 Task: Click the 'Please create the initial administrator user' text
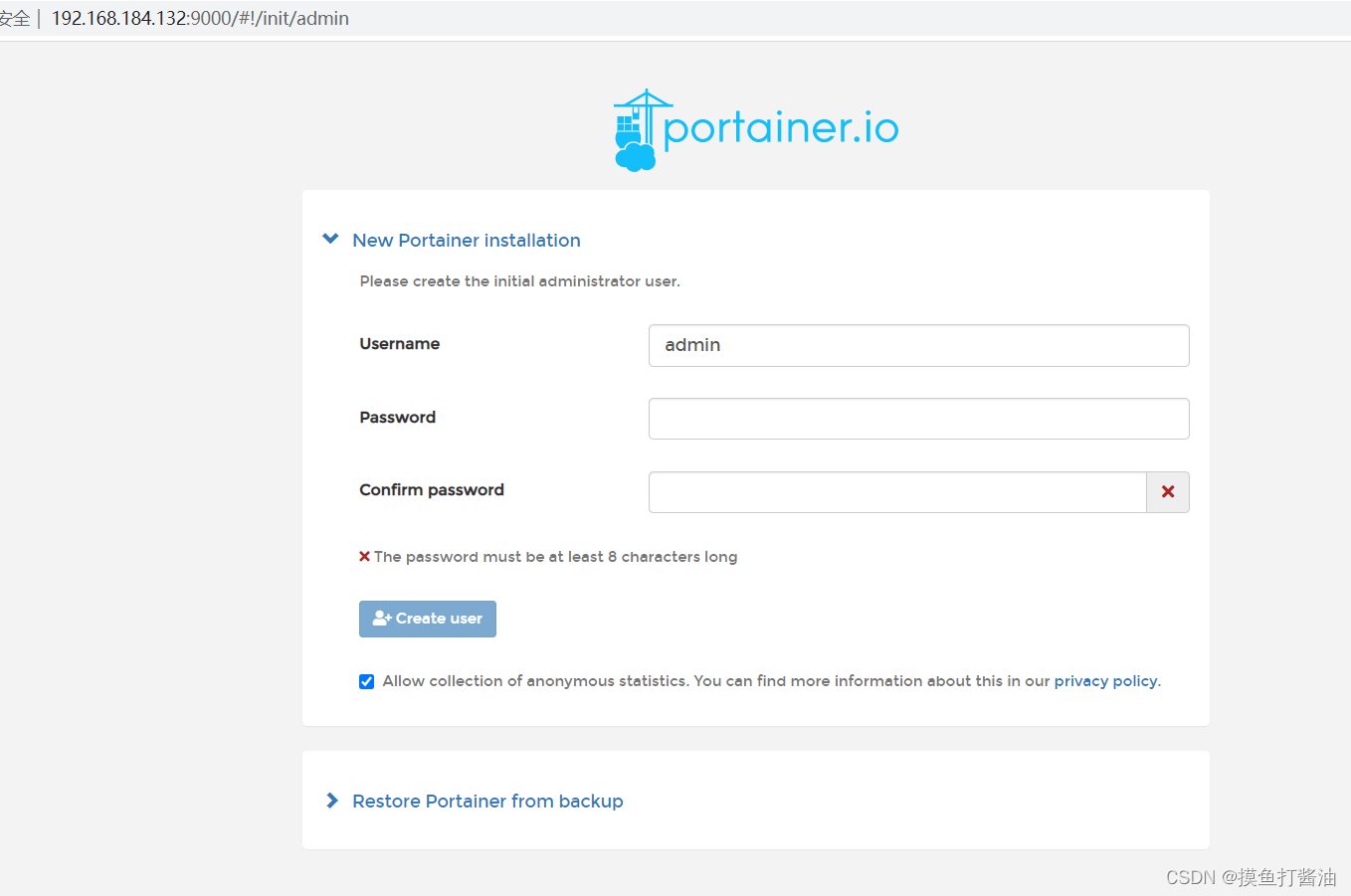pos(519,281)
